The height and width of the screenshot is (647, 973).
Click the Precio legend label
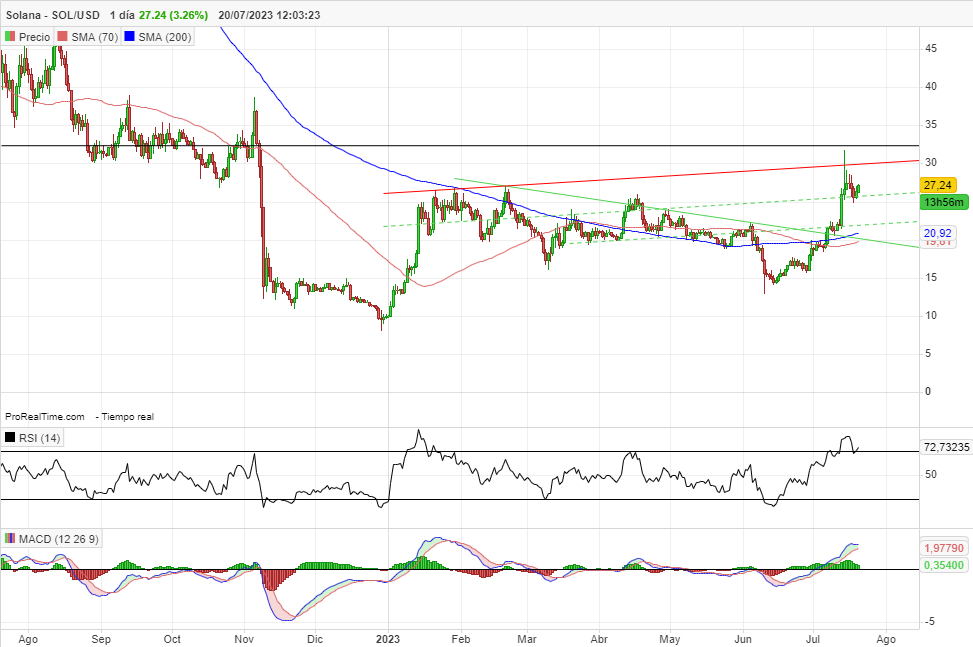(34, 37)
